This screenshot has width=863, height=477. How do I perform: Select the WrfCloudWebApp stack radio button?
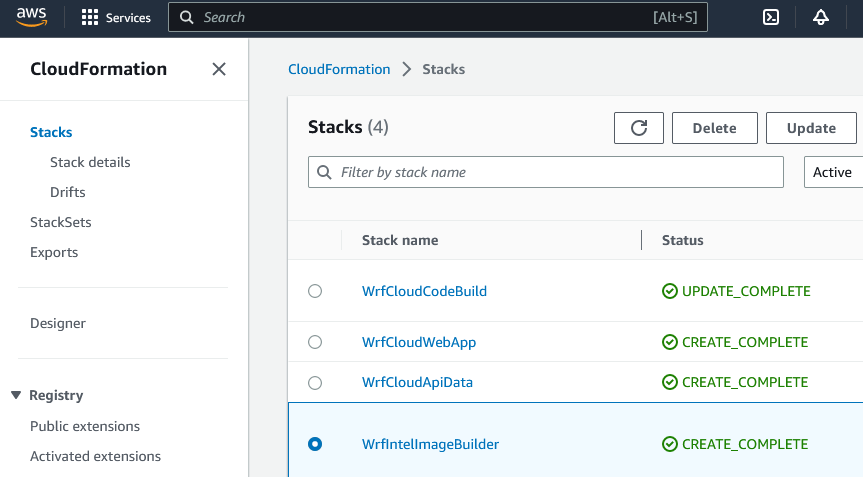pos(315,342)
